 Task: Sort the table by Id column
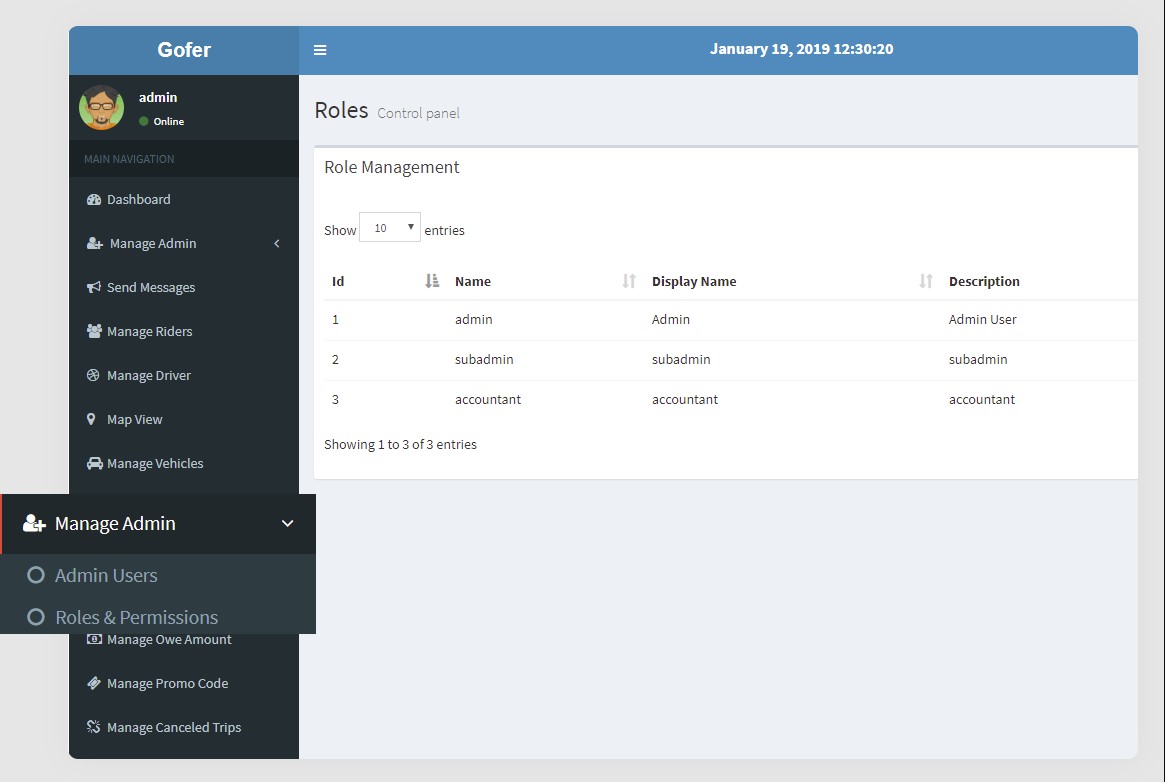coord(337,281)
